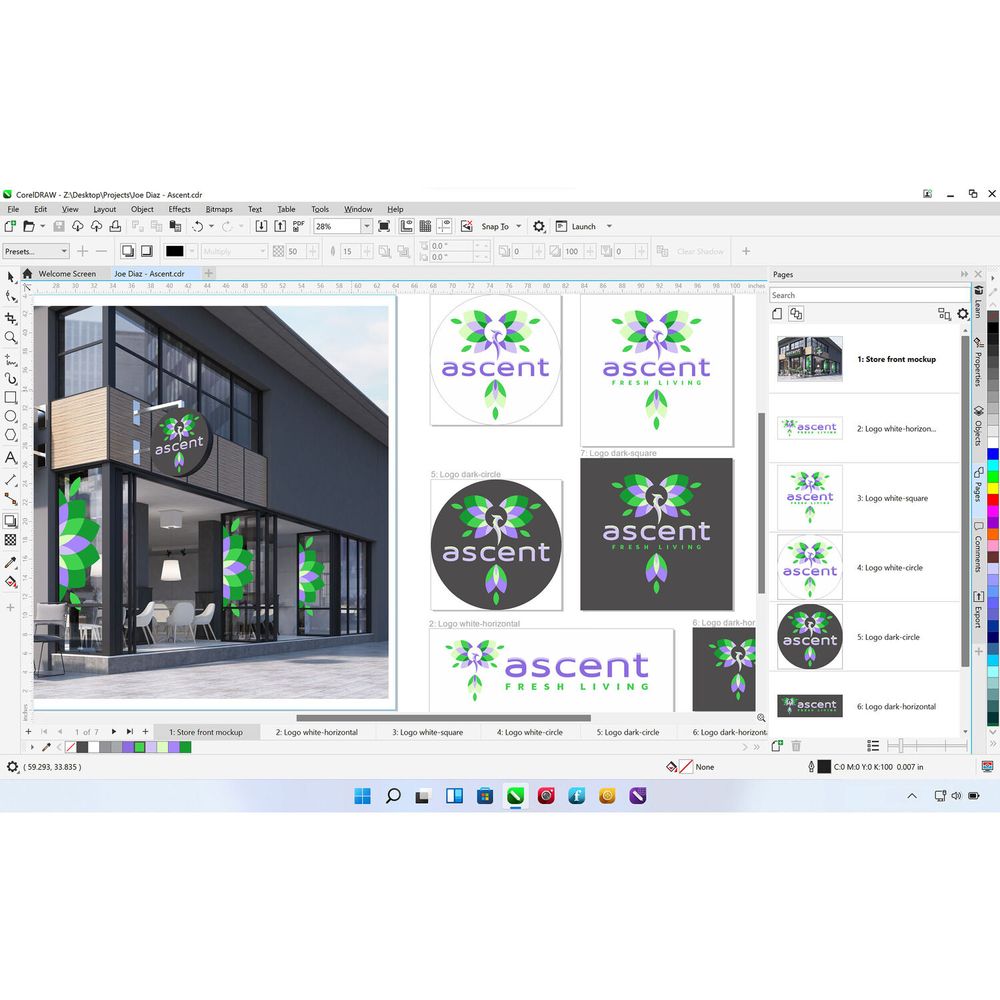Open the Bitmaps menu

pyautogui.click(x=219, y=209)
